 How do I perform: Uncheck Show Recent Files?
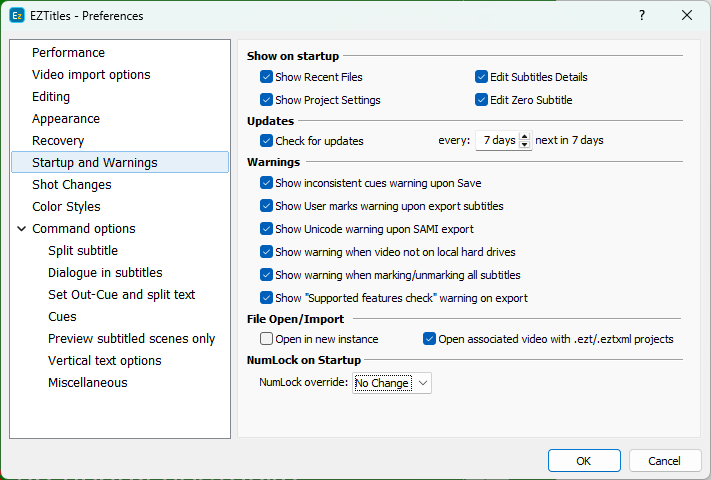pos(266,77)
